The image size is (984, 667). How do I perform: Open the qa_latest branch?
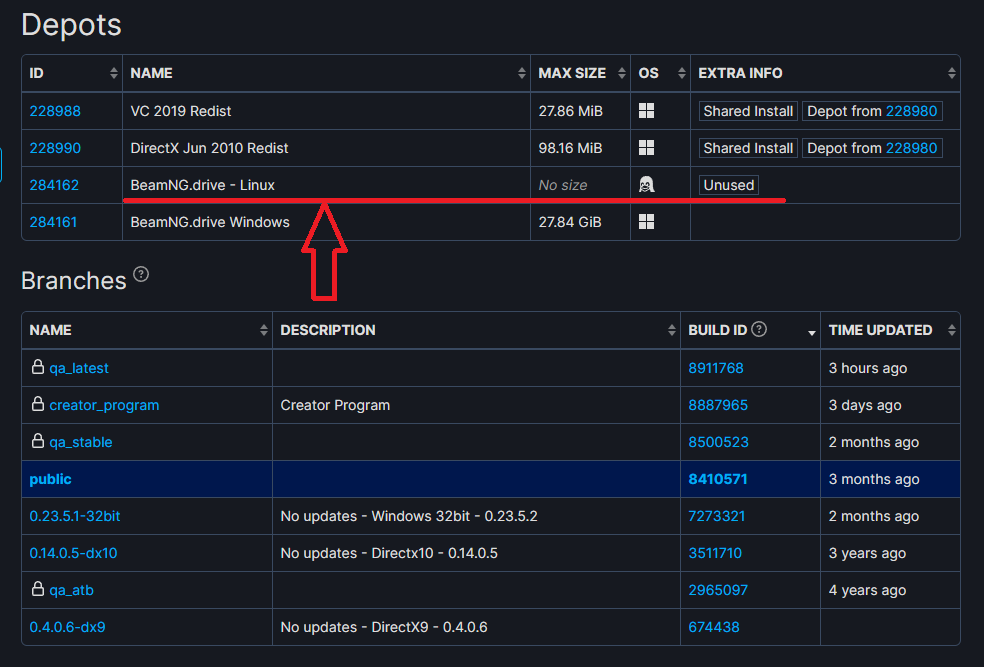pyautogui.click(x=79, y=368)
